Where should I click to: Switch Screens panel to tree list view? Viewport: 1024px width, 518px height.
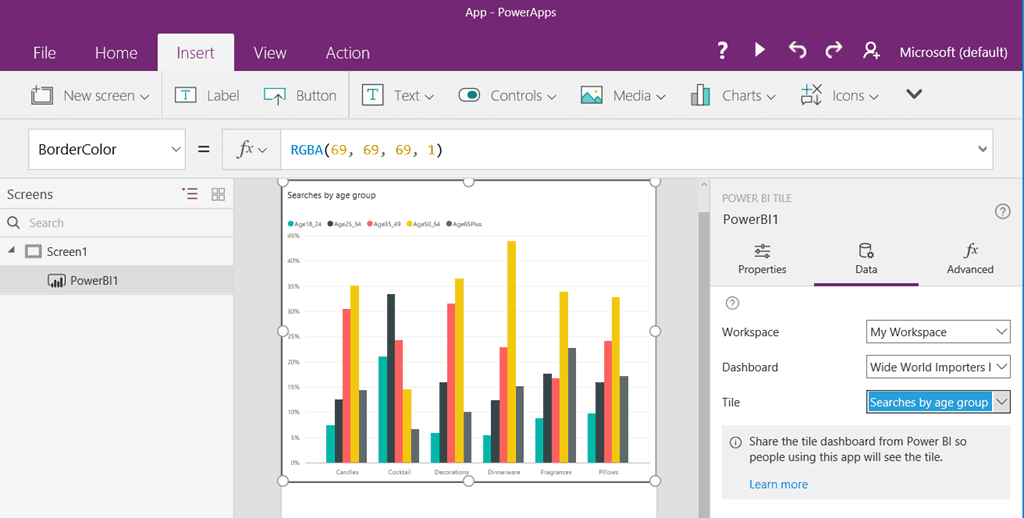pyautogui.click(x=190, y=194)
